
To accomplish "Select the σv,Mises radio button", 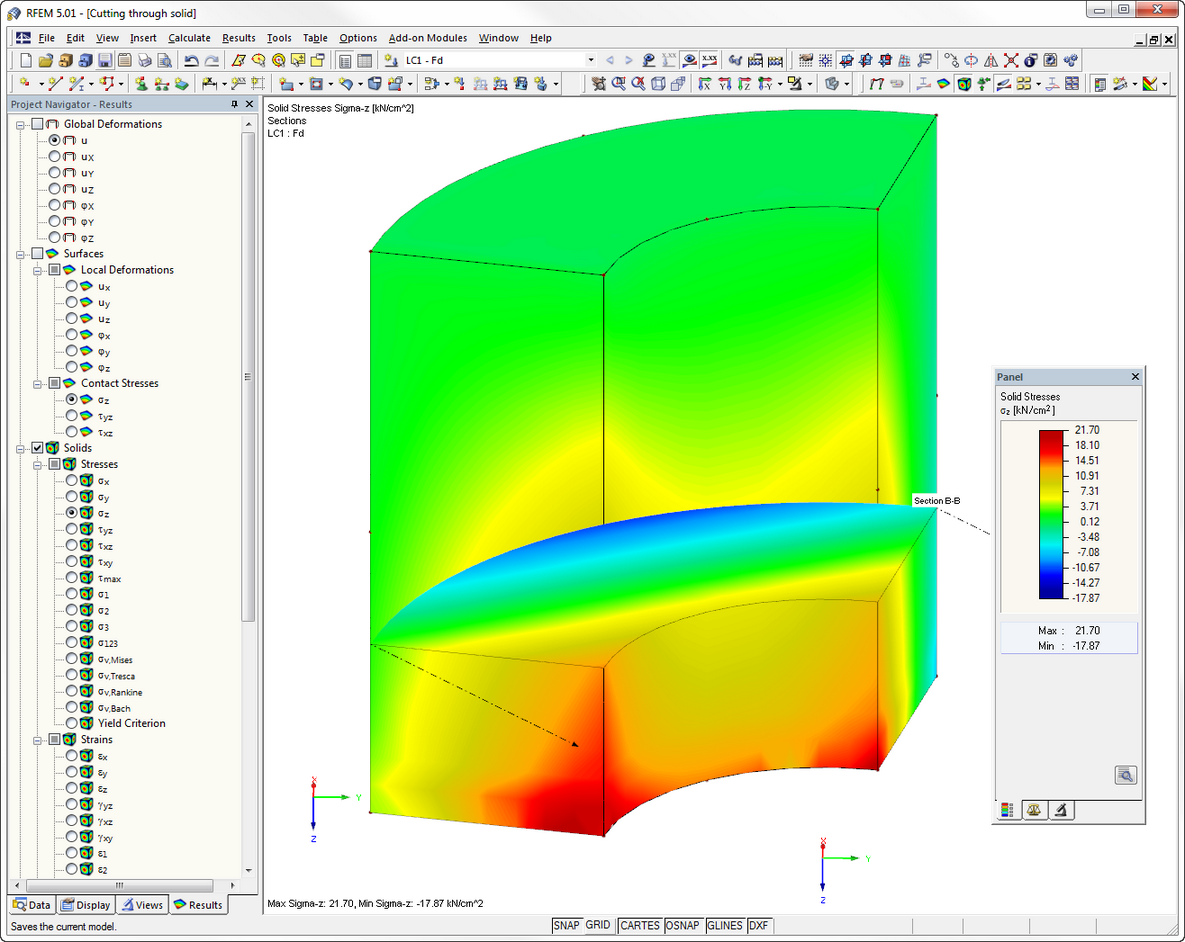I will [x=71, y=658].
